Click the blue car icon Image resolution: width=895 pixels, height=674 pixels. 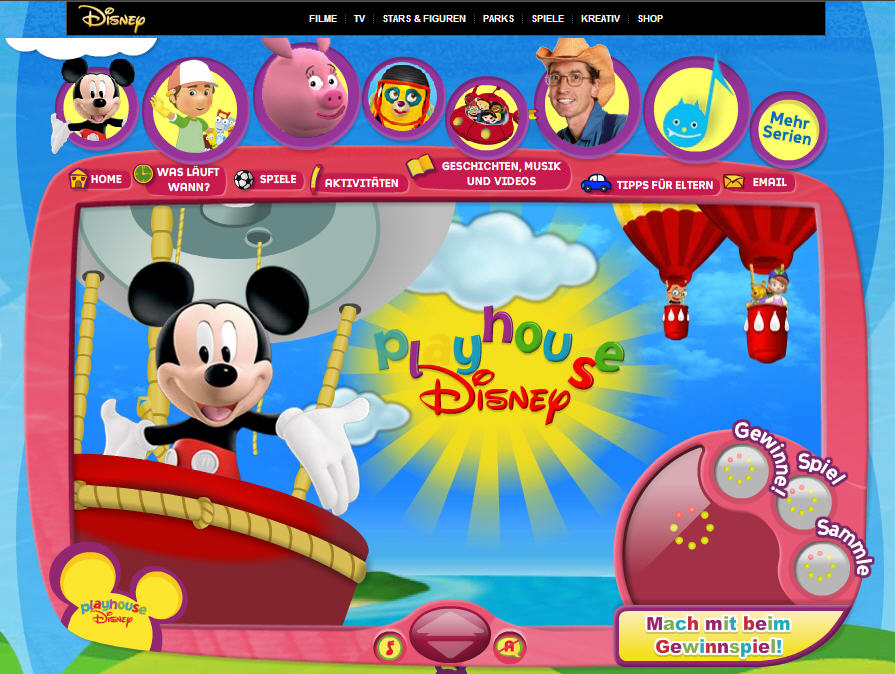click(596, 183)
